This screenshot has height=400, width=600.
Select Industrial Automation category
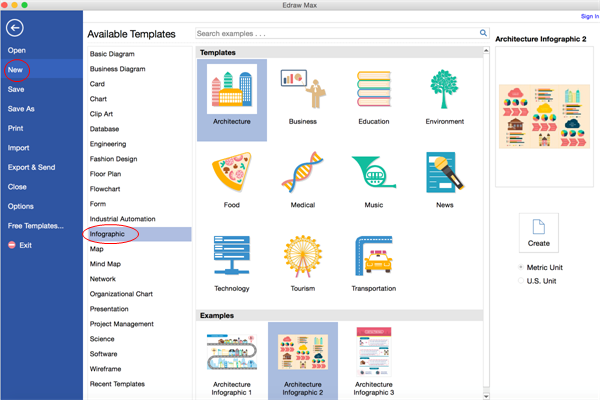click(122, 219)
